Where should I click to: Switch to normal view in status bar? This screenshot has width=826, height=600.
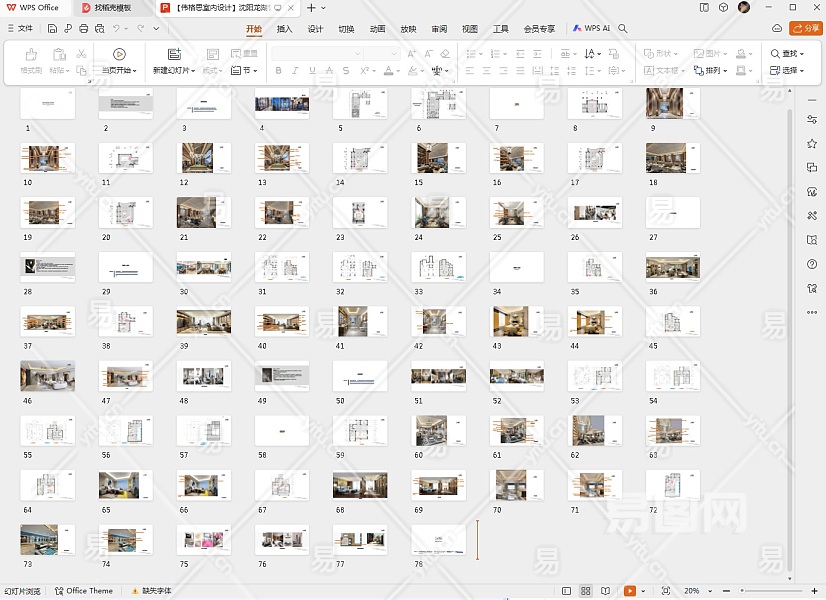coord(567,591)
